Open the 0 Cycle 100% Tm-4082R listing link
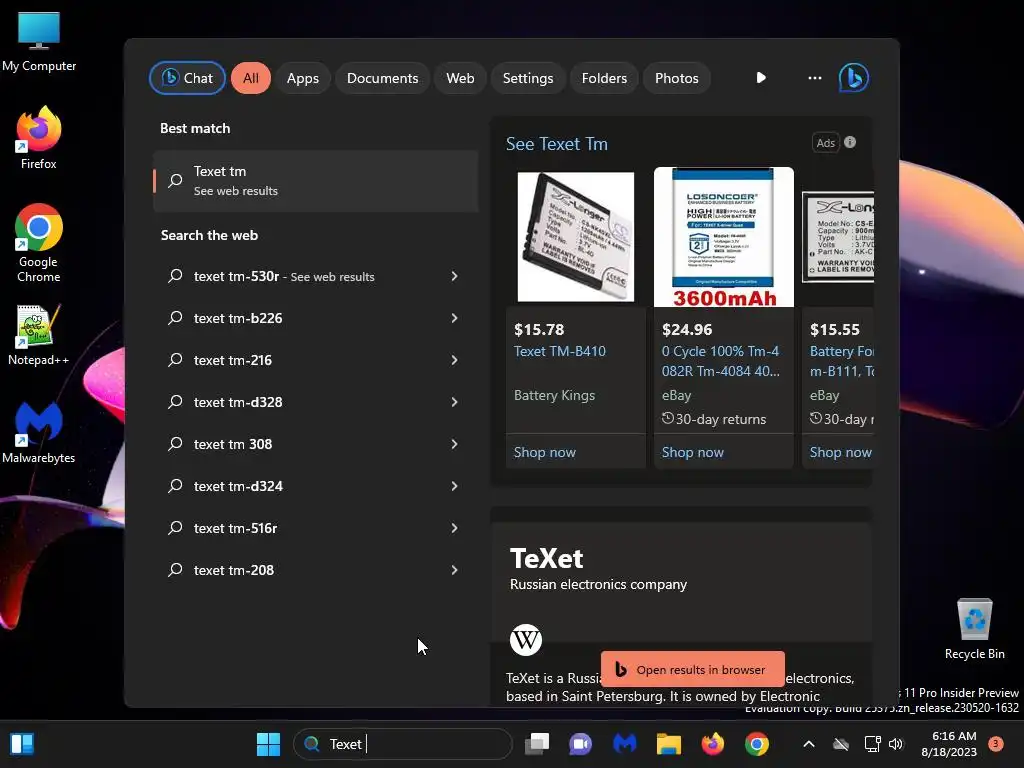 click(x=720, y=361)
